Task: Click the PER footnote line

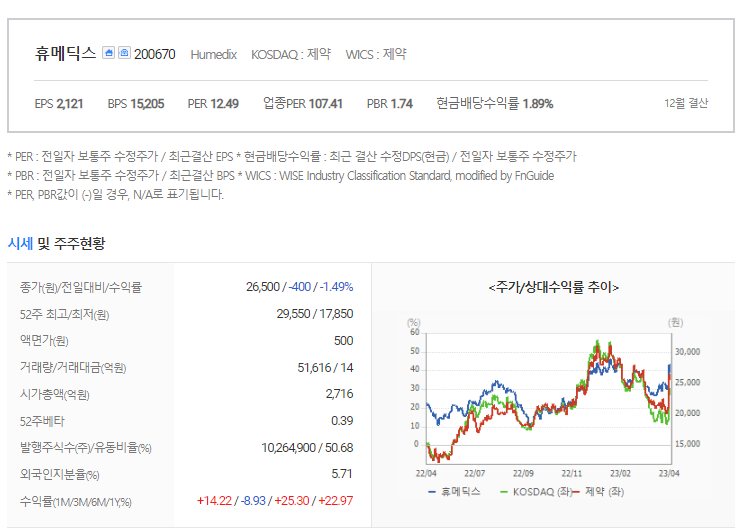Action: click(x=292, y=156)
